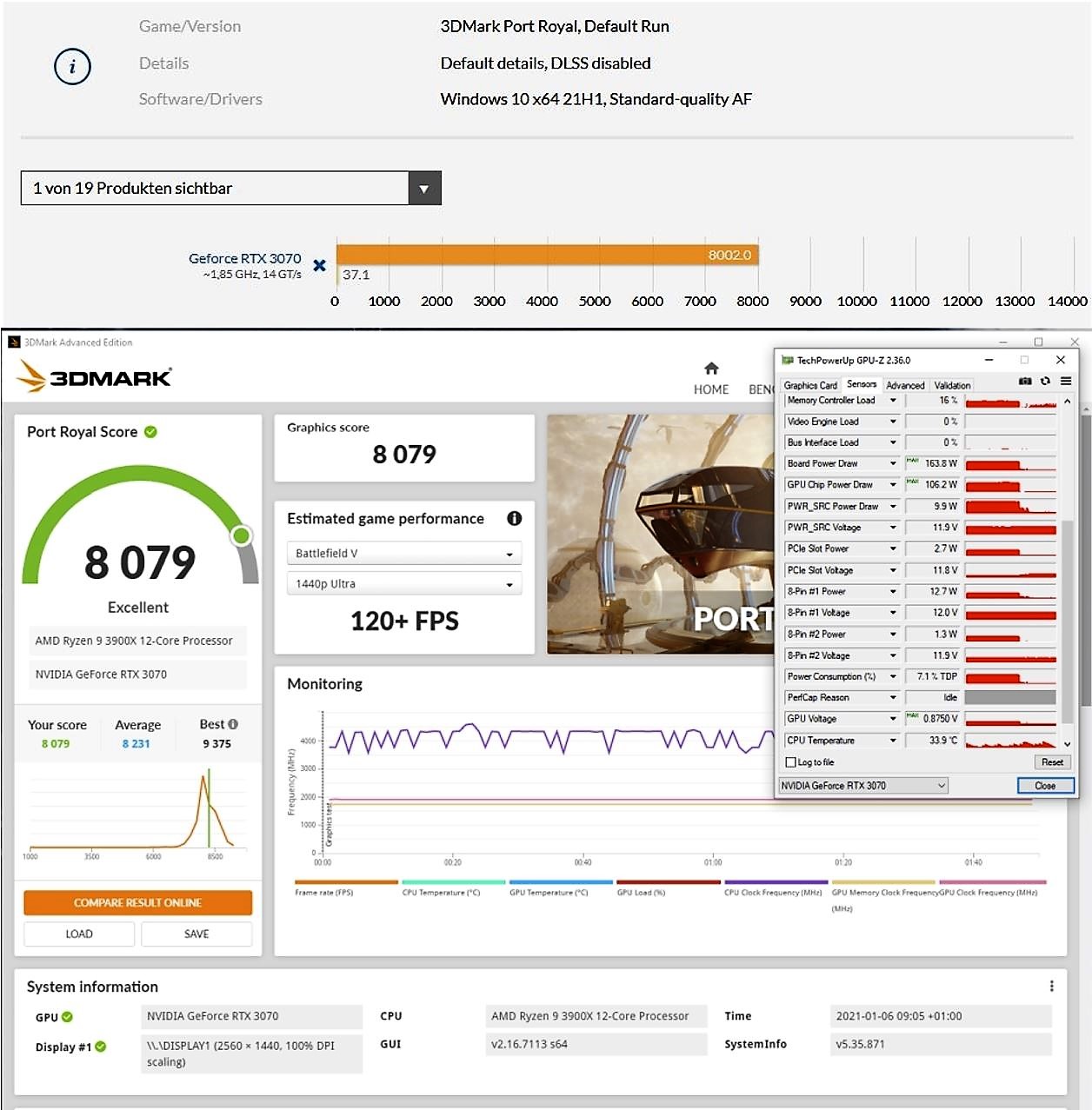The width and height of the screenshot is (1092, 1110).
Task: Expand Video Engine Load sensor dropdown
Action: tap(893, 422)
